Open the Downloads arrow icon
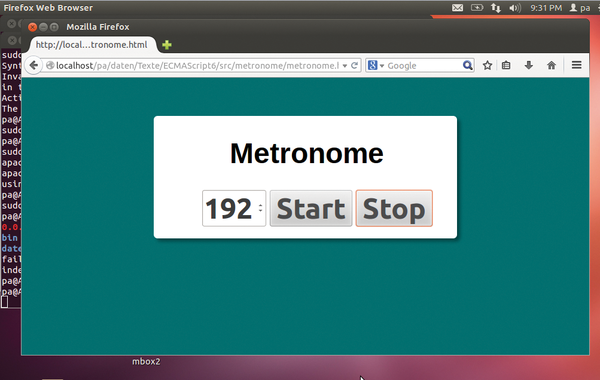The image size is (600, 380). (529, 65)
